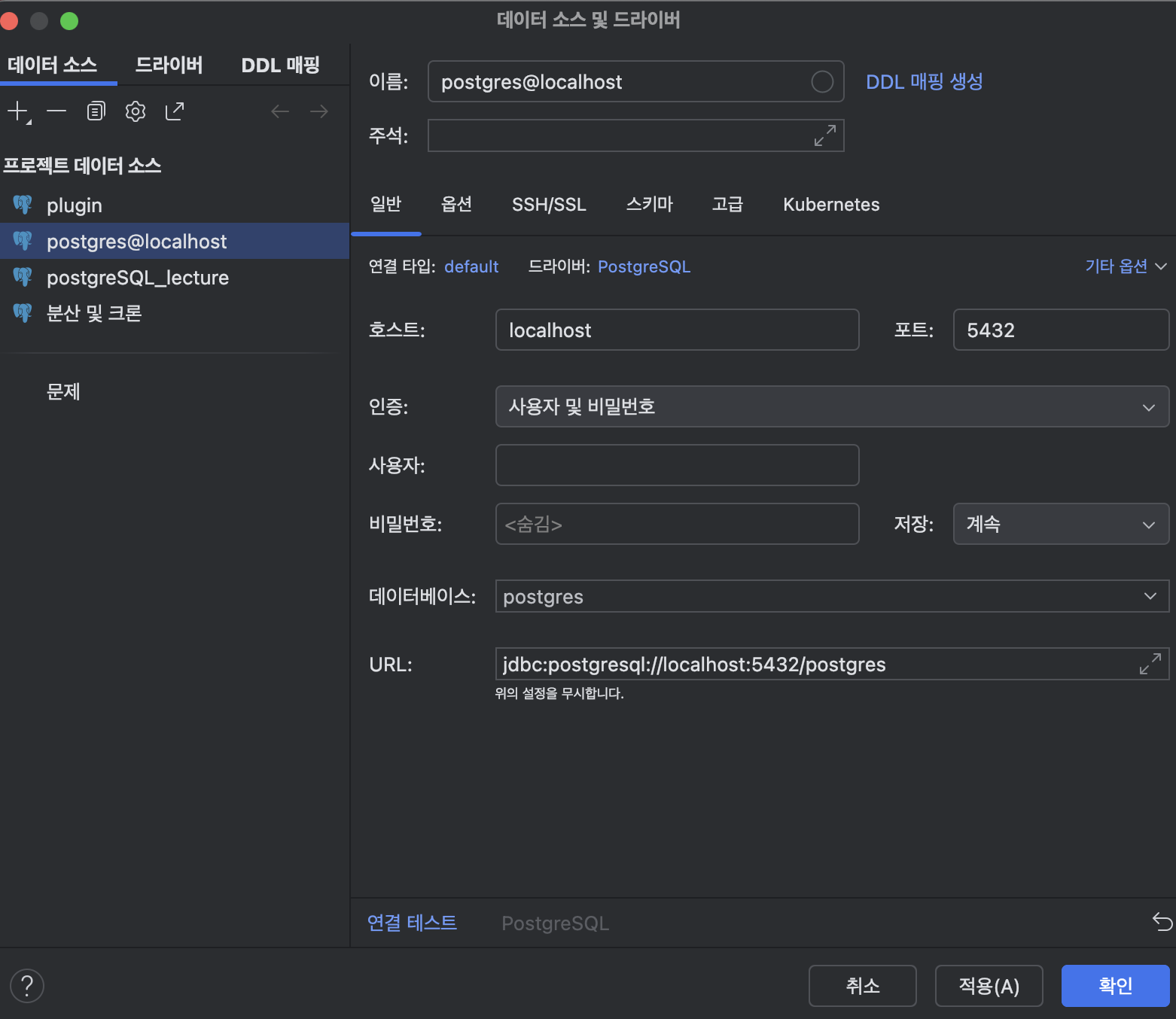
Task: Open the SSH/SSL settings tab
Action: (x=549, y=204)
